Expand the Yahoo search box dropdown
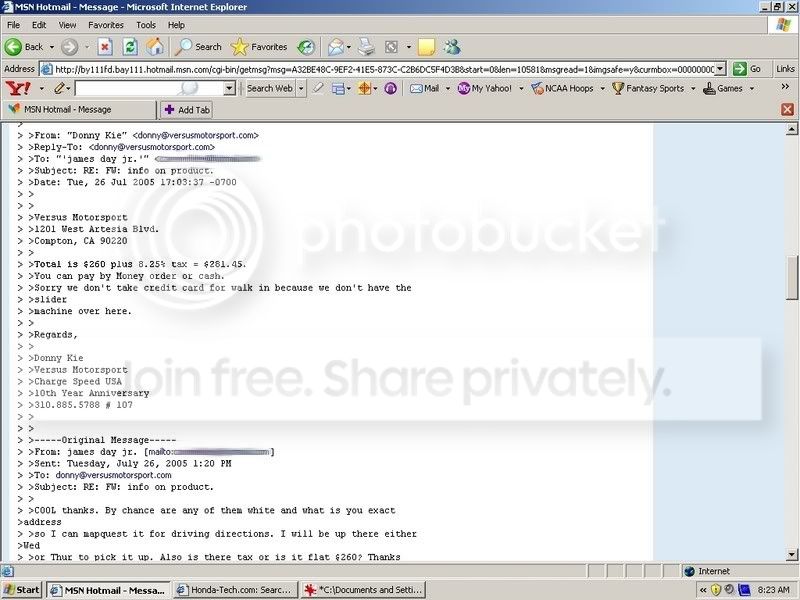This screenshot has width=800, height=600. point(229,88)
